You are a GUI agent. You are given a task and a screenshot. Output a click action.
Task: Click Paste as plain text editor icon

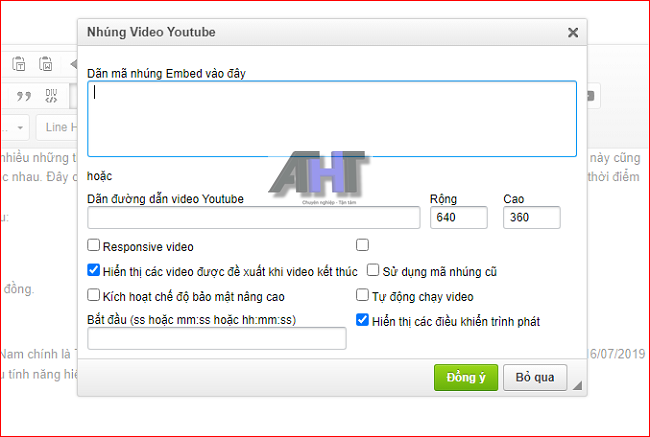pos(19,64)
